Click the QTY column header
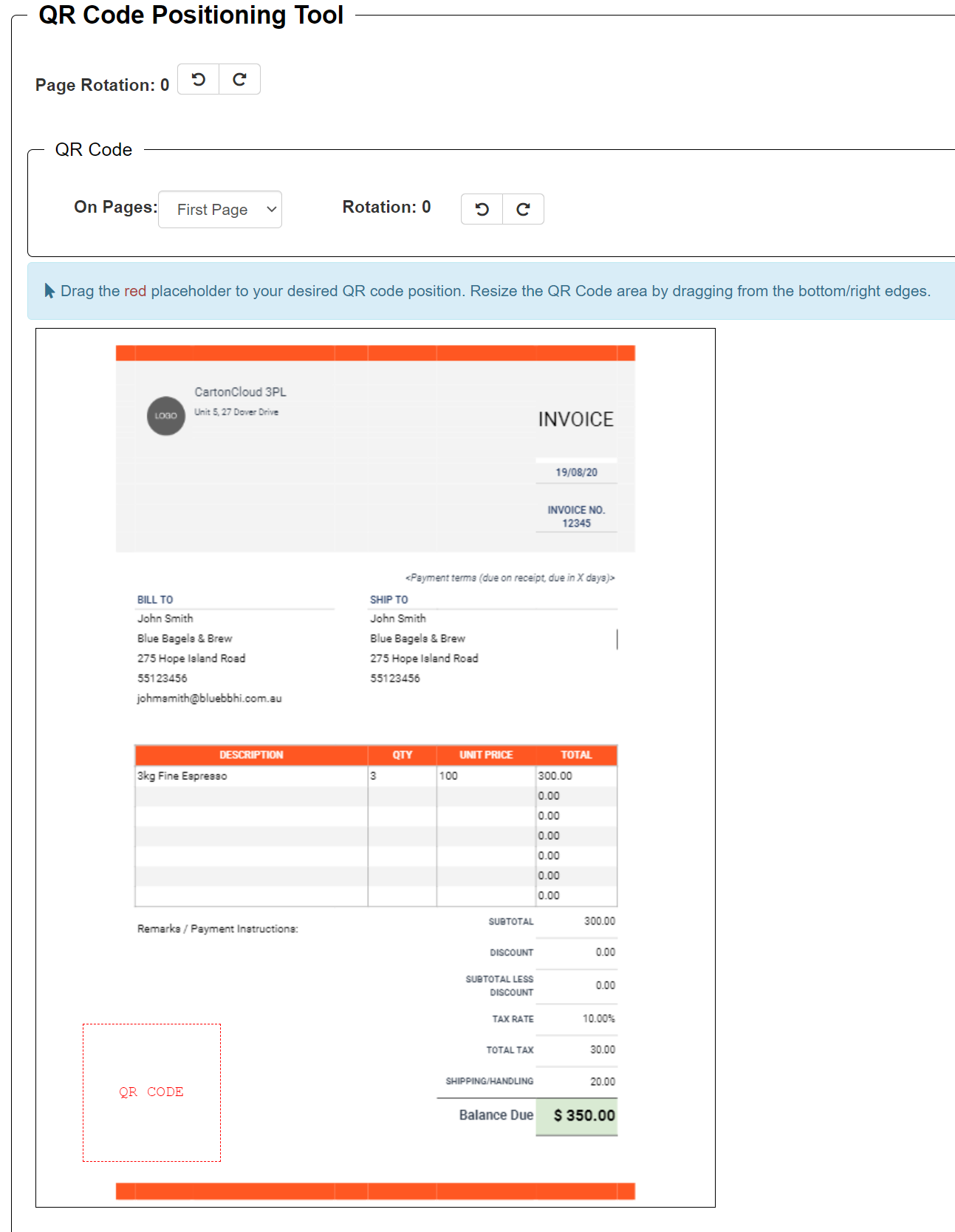 (403, 755)
